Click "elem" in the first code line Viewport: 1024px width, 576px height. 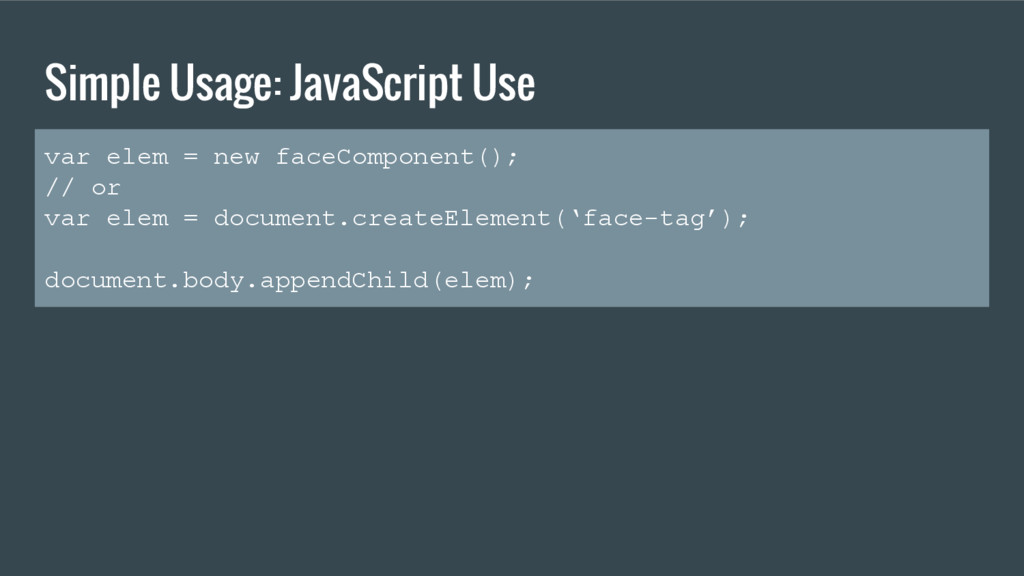137,157
